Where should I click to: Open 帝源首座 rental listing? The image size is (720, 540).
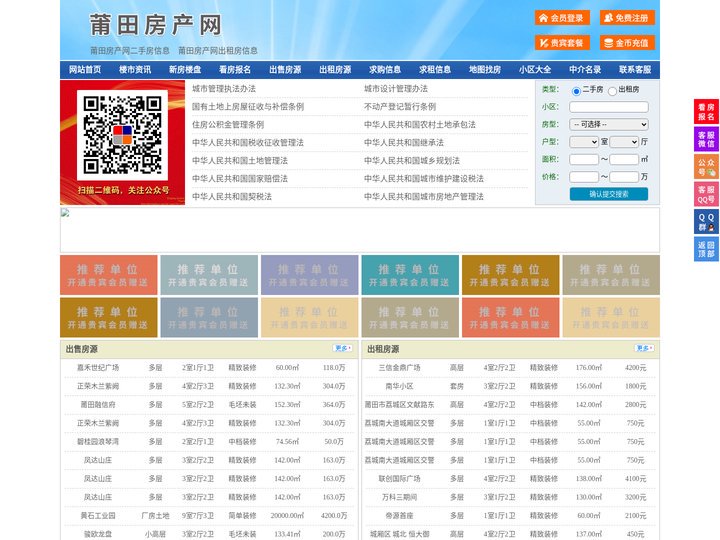(x=399, y=515)
